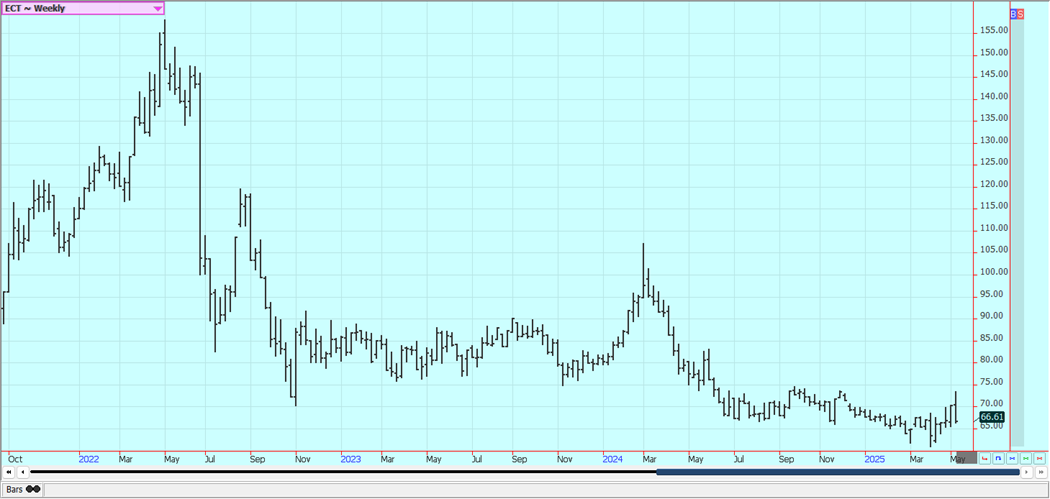Click the 2025 year label on time axis
Screen dimensions: 1050x499
(x=875, y=459)
